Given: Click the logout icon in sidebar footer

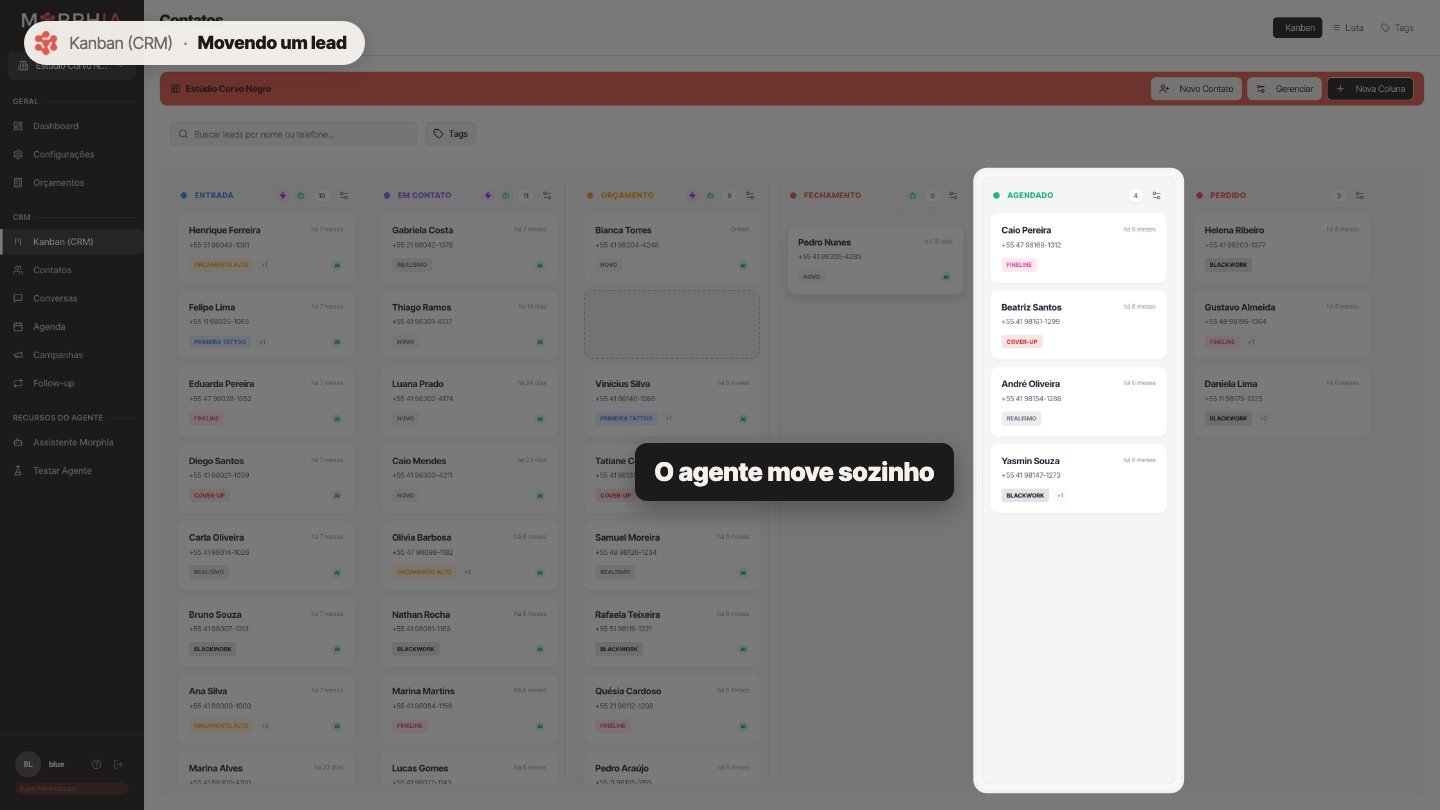Looking at the screenshot, I should point(118,764).
